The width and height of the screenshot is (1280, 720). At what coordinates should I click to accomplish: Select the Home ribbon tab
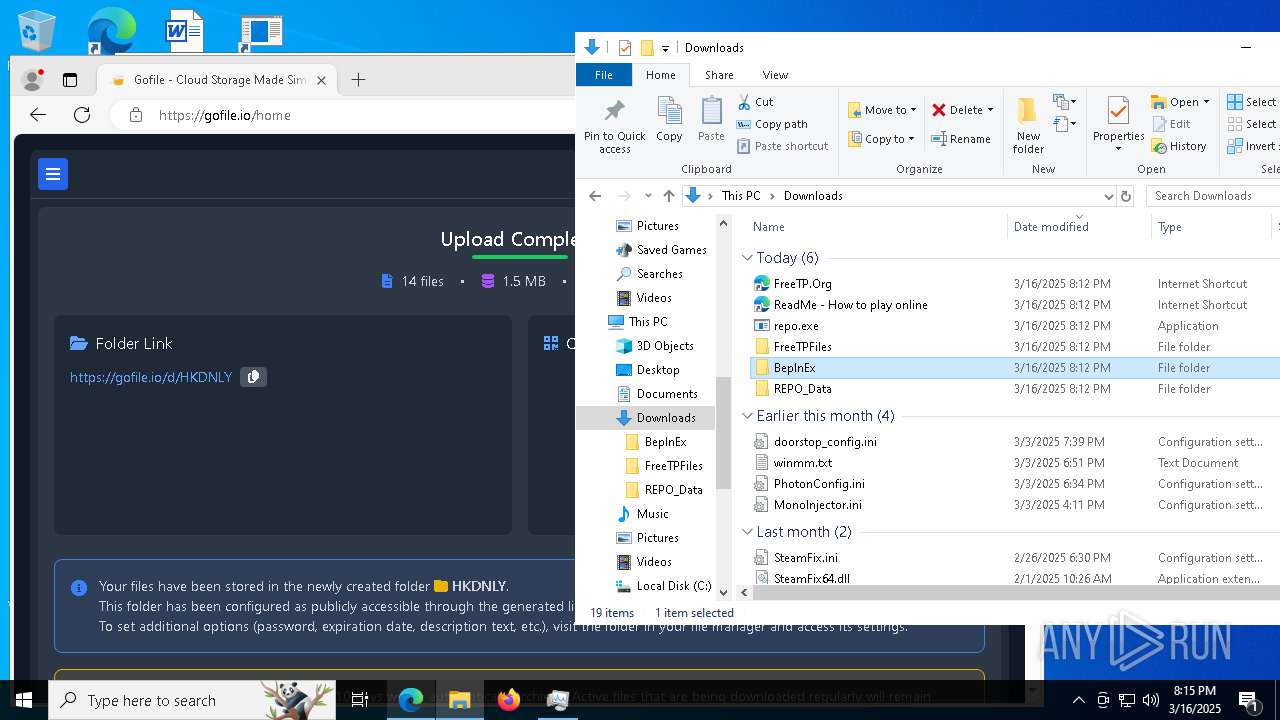(660, 75)
